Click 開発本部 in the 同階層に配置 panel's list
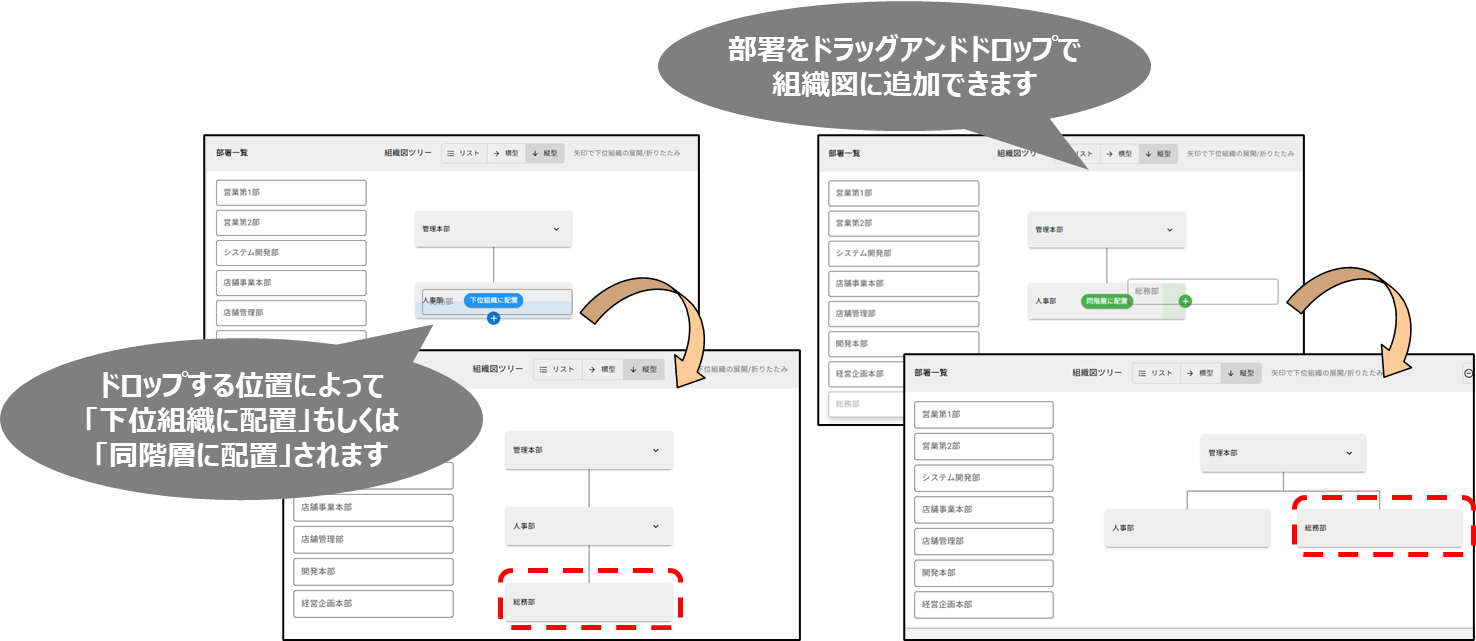 pyautogui.click(x=903, y=343)
